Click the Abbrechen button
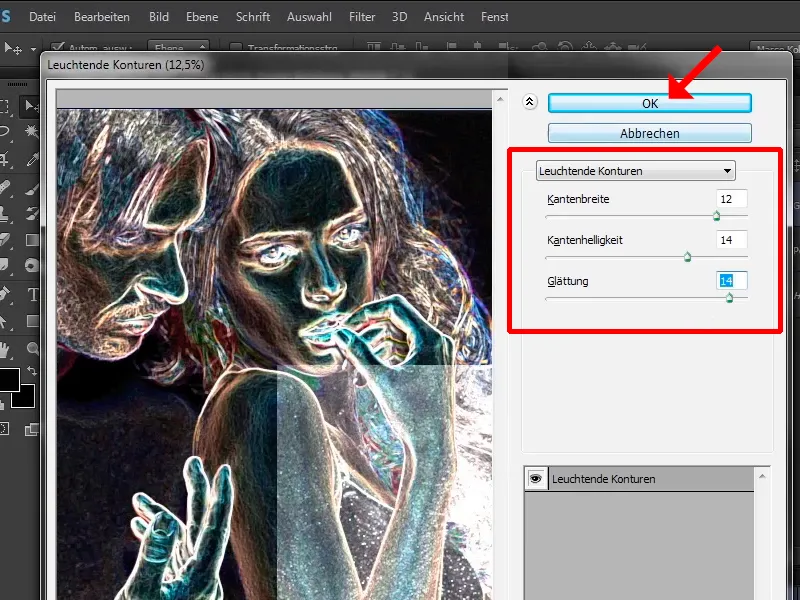 [649, 133]
